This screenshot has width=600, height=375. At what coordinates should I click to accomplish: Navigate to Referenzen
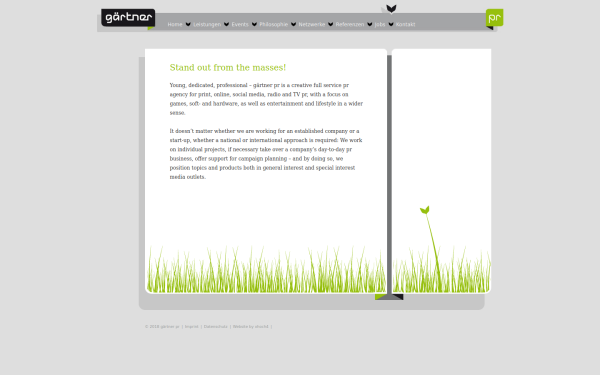pos(350,24)
